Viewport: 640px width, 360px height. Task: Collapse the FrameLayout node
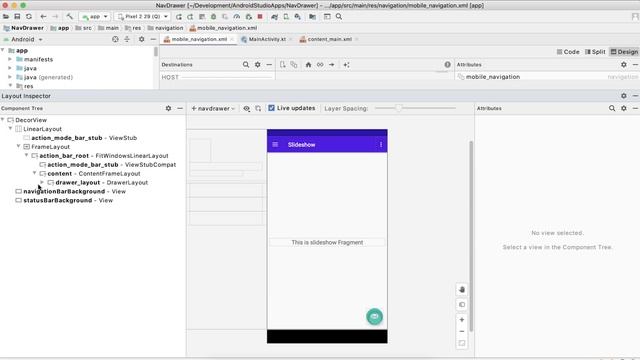point(18,146)
